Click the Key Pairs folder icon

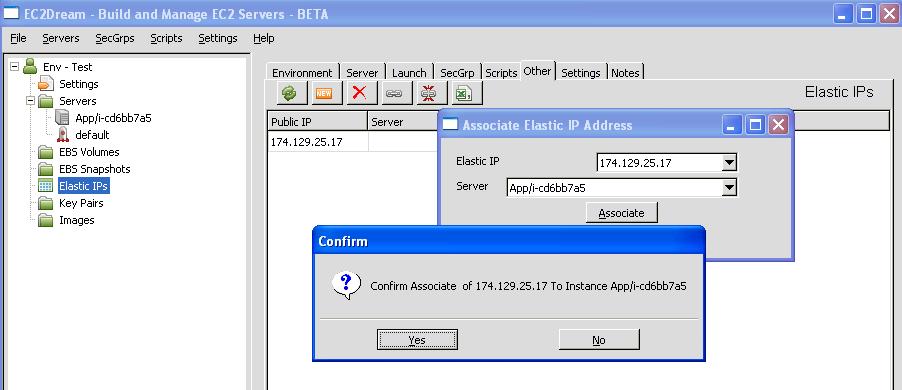click(x=46, y=203)
